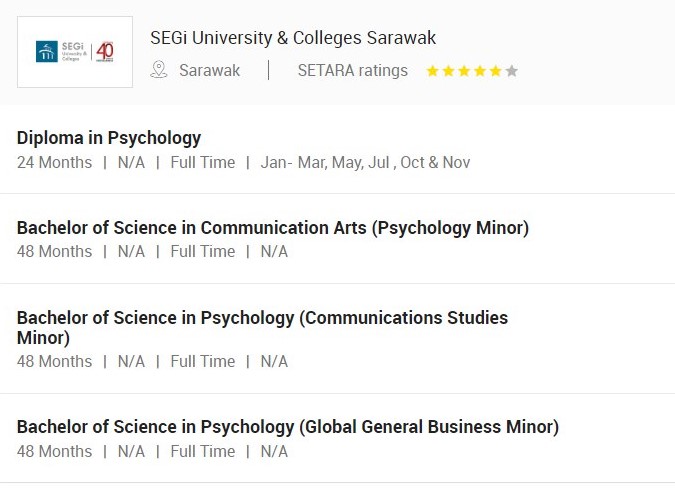Click the location pin icon beside Sarawak
The image size is (675, 490).
(158, 70)
